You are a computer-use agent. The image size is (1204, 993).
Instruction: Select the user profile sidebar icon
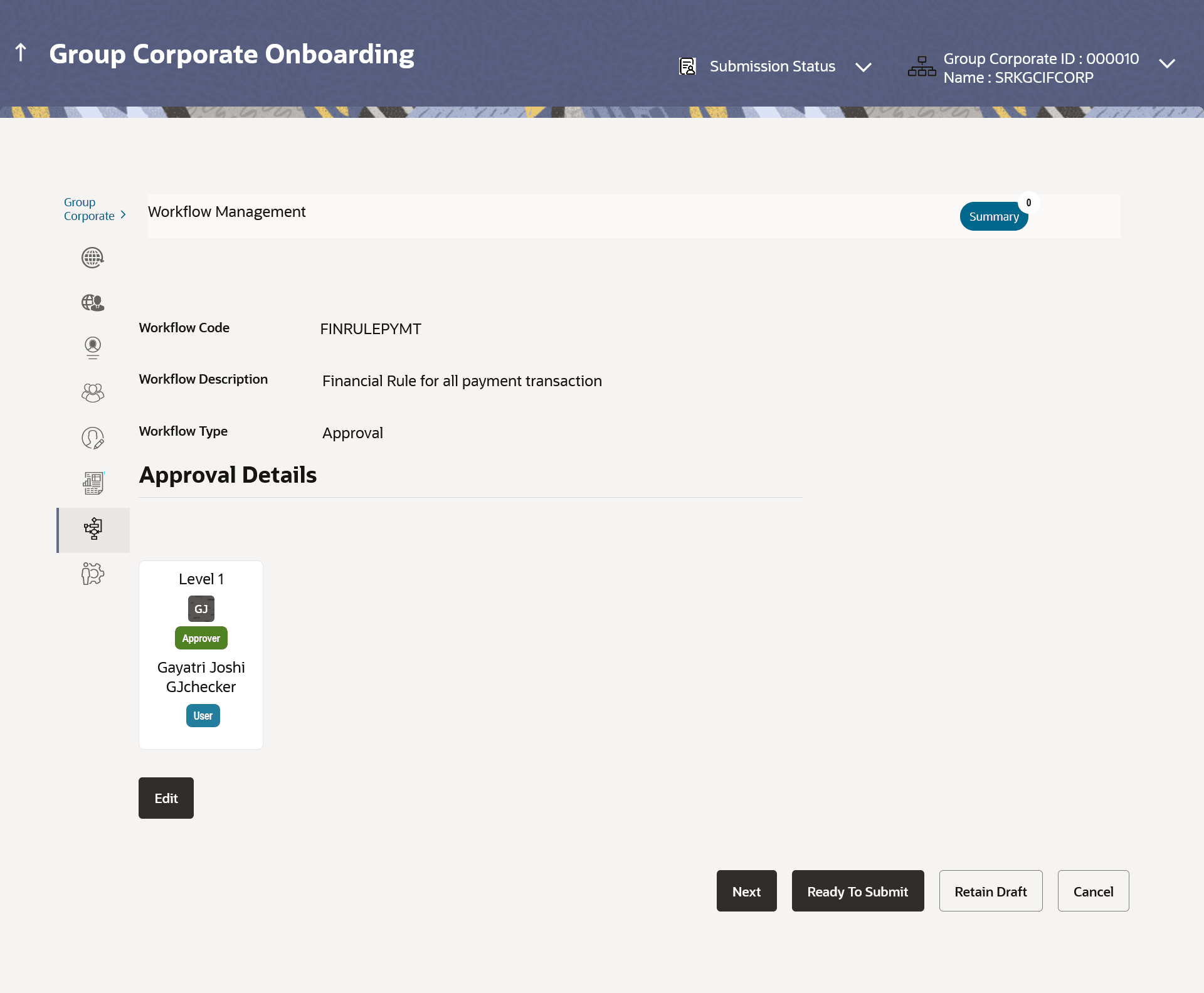[x=93, y=347]
